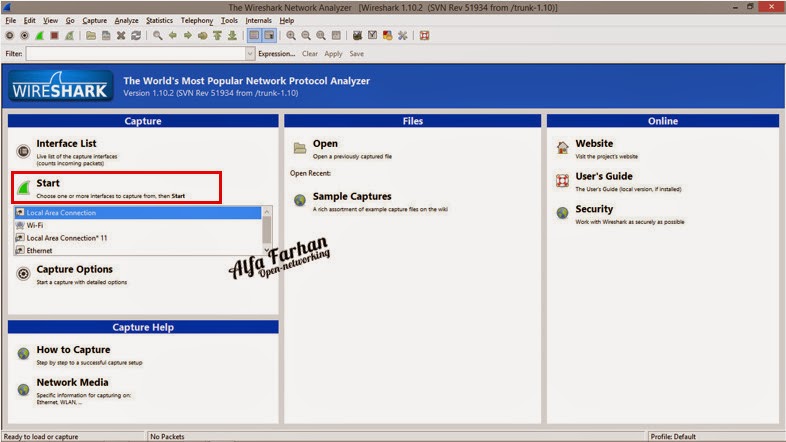The width and height of the screenshot is (786, 442).
Task: Click interface list scrollbar down arrow
Action: (267, 250)
